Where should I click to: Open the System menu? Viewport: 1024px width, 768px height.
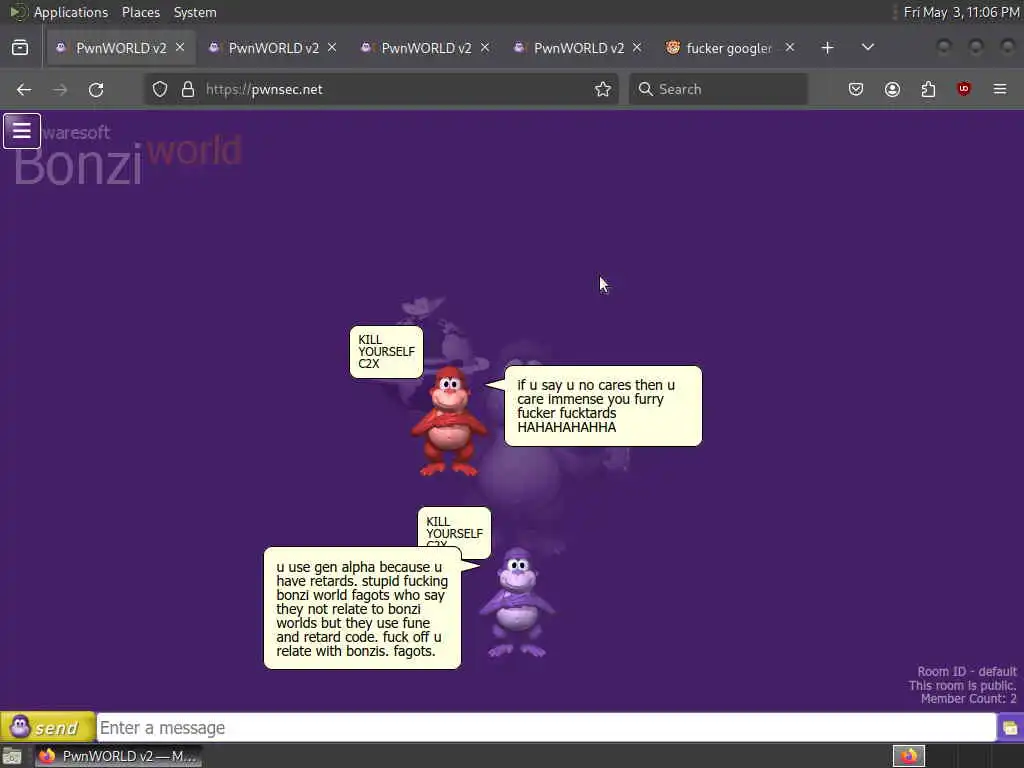point(195,12)
